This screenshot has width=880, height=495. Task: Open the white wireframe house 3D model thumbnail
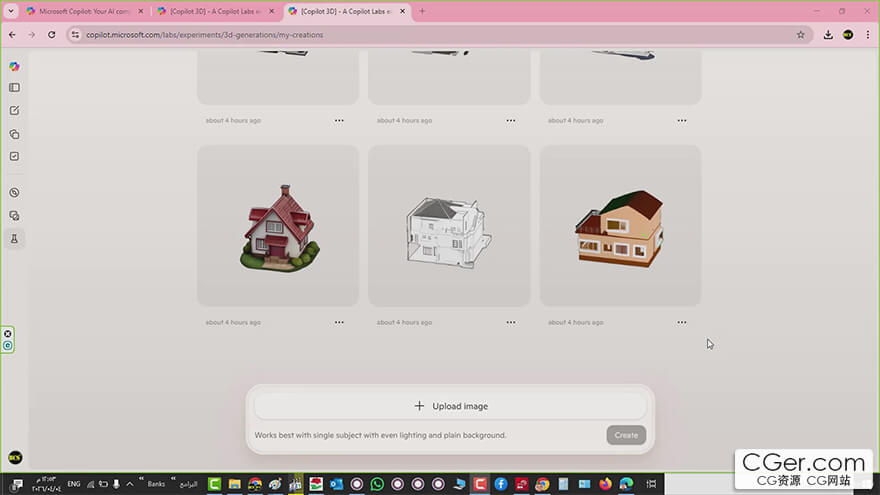449,226
